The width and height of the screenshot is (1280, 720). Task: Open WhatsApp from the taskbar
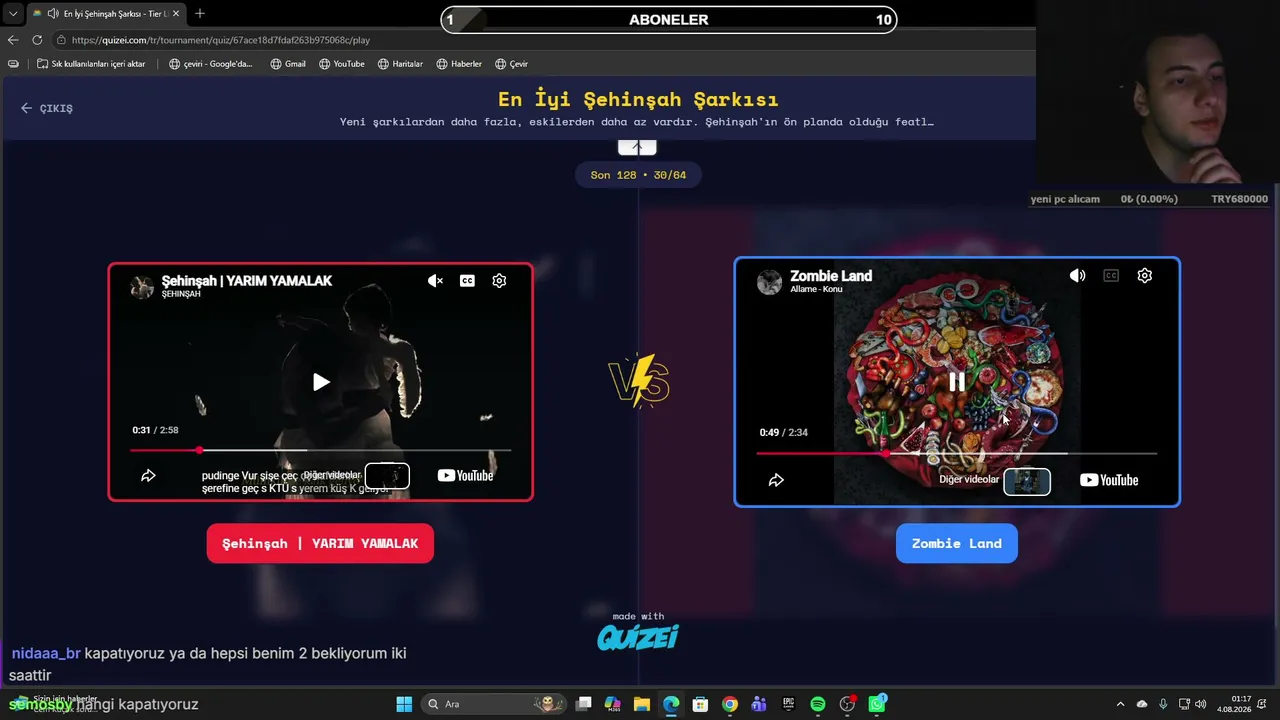(x=877, y=704)
